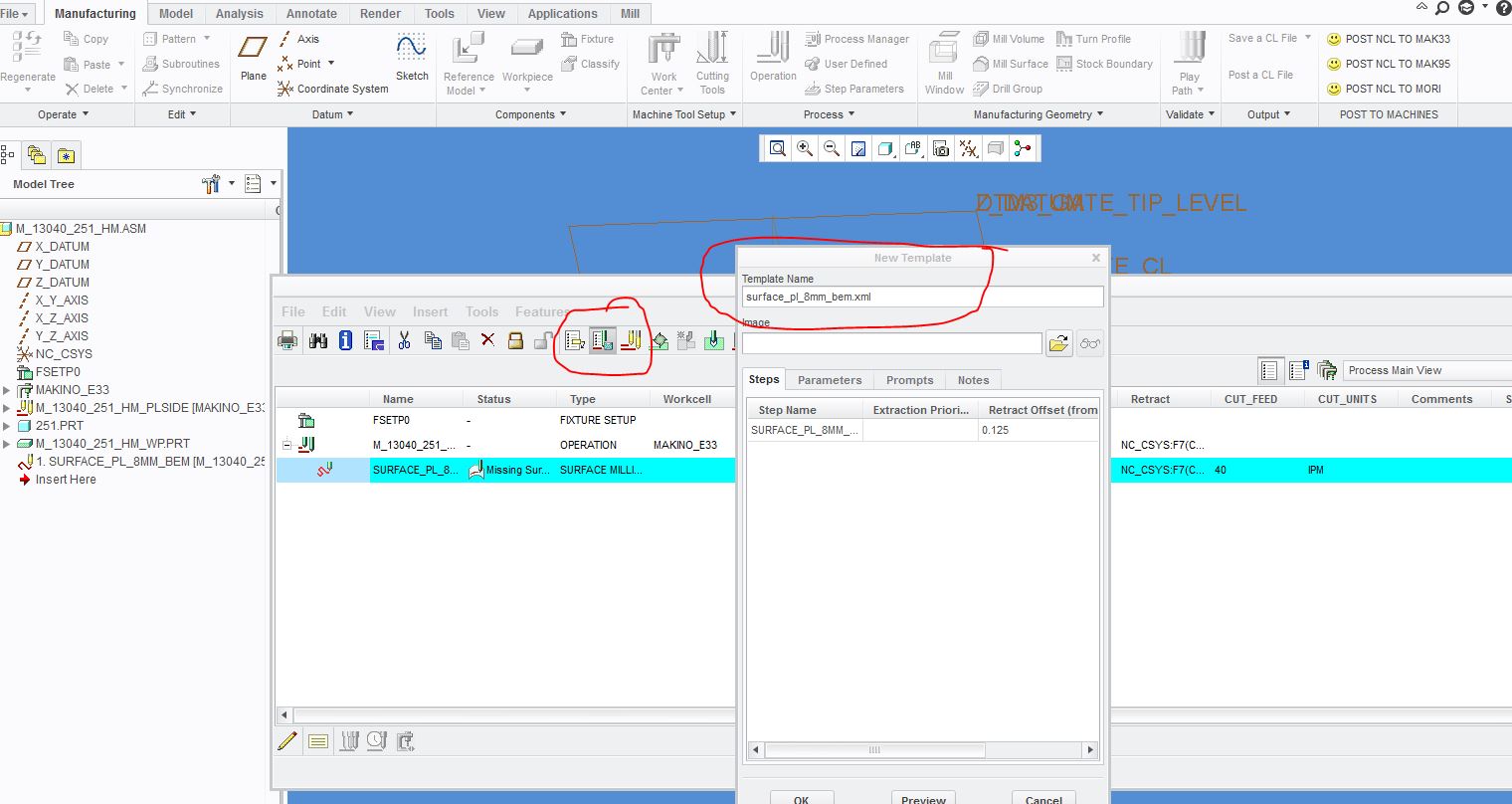The image size is (1512, 804).
Task: Open the Process Main View dropdown
Action: point(1427,370)
